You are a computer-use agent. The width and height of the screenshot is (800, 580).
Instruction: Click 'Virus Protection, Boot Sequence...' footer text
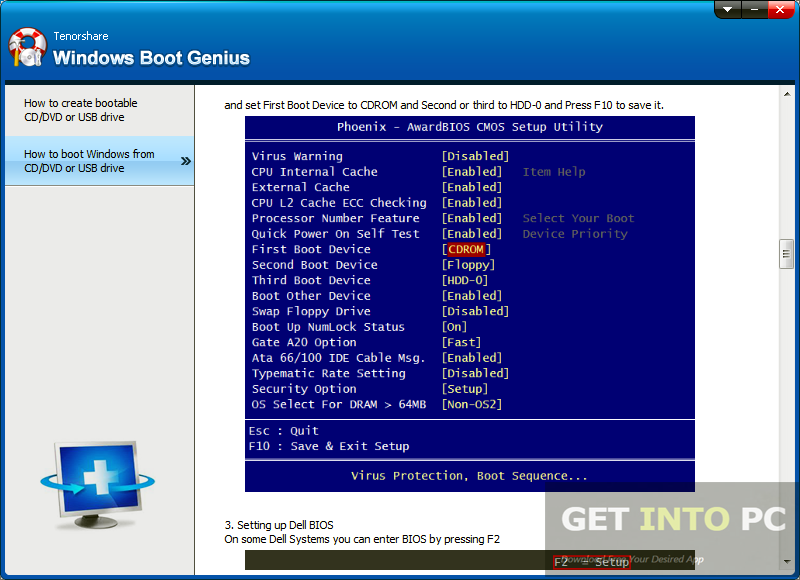[469, 476]
